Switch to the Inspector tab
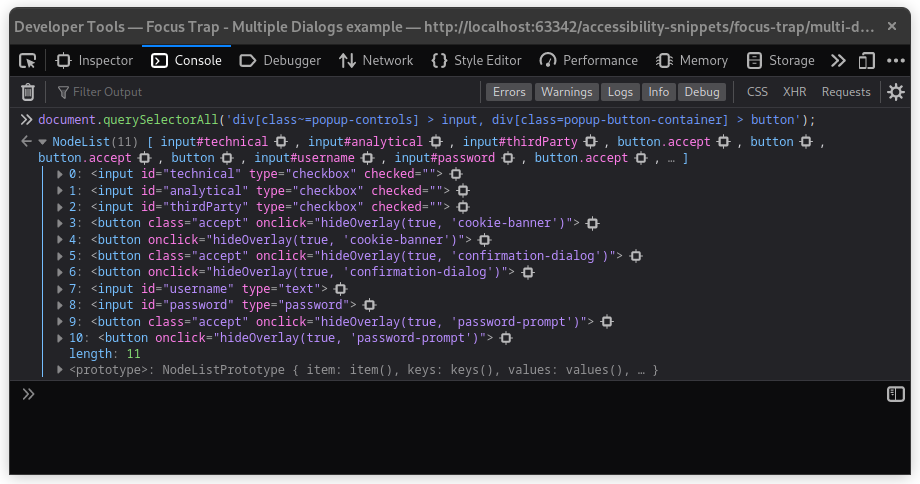Image resolution: width=920 pixels, height=484 pixels. [95, 60]
